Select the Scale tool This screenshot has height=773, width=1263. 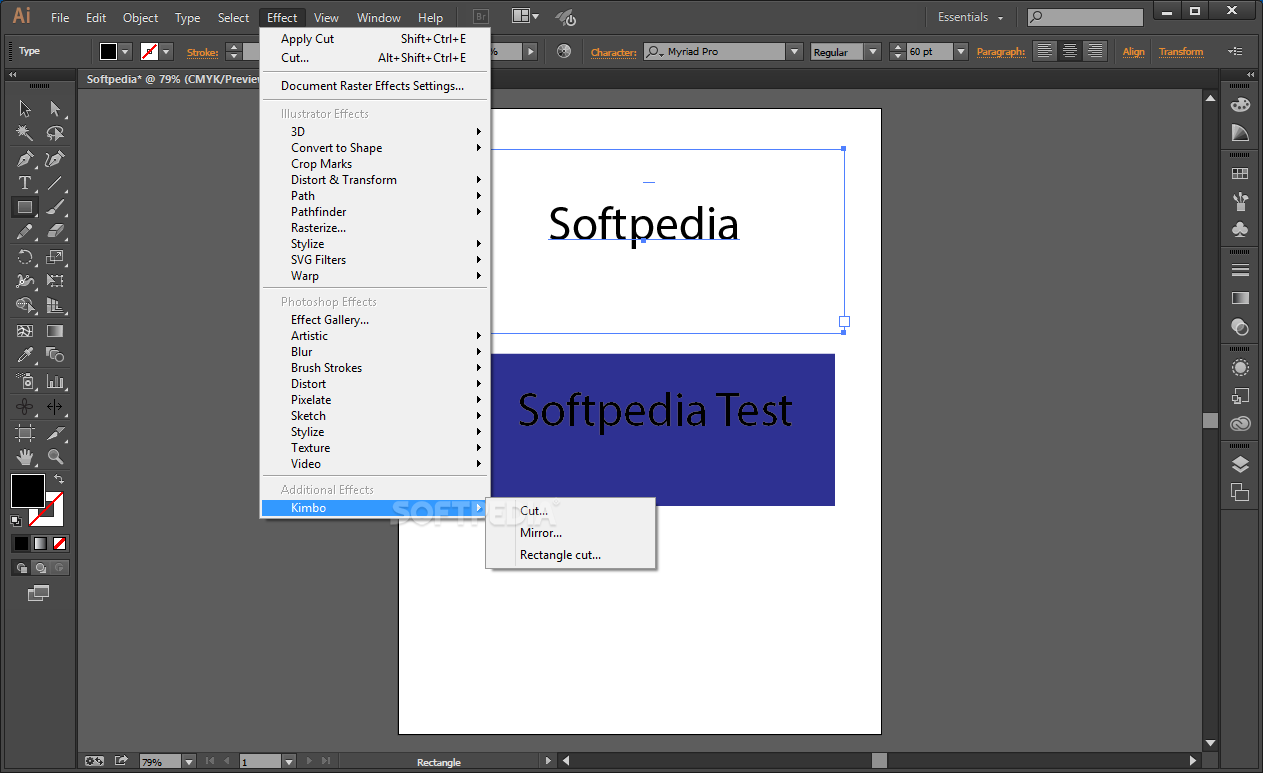click(55, 257)
